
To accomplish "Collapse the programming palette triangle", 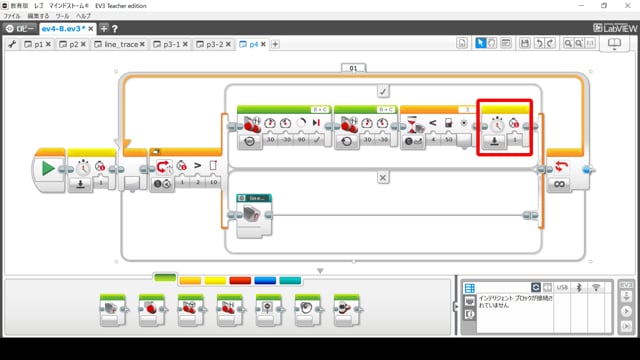I will [x=320, y=271].
